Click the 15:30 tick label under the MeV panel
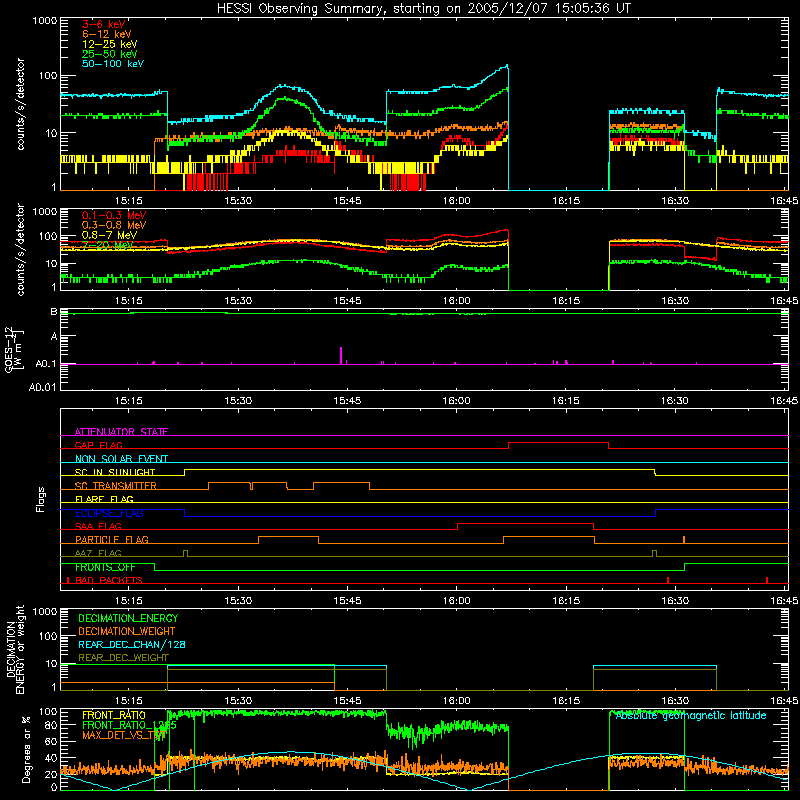The height and width of the screenshot is (800, 800). point(238,301)
